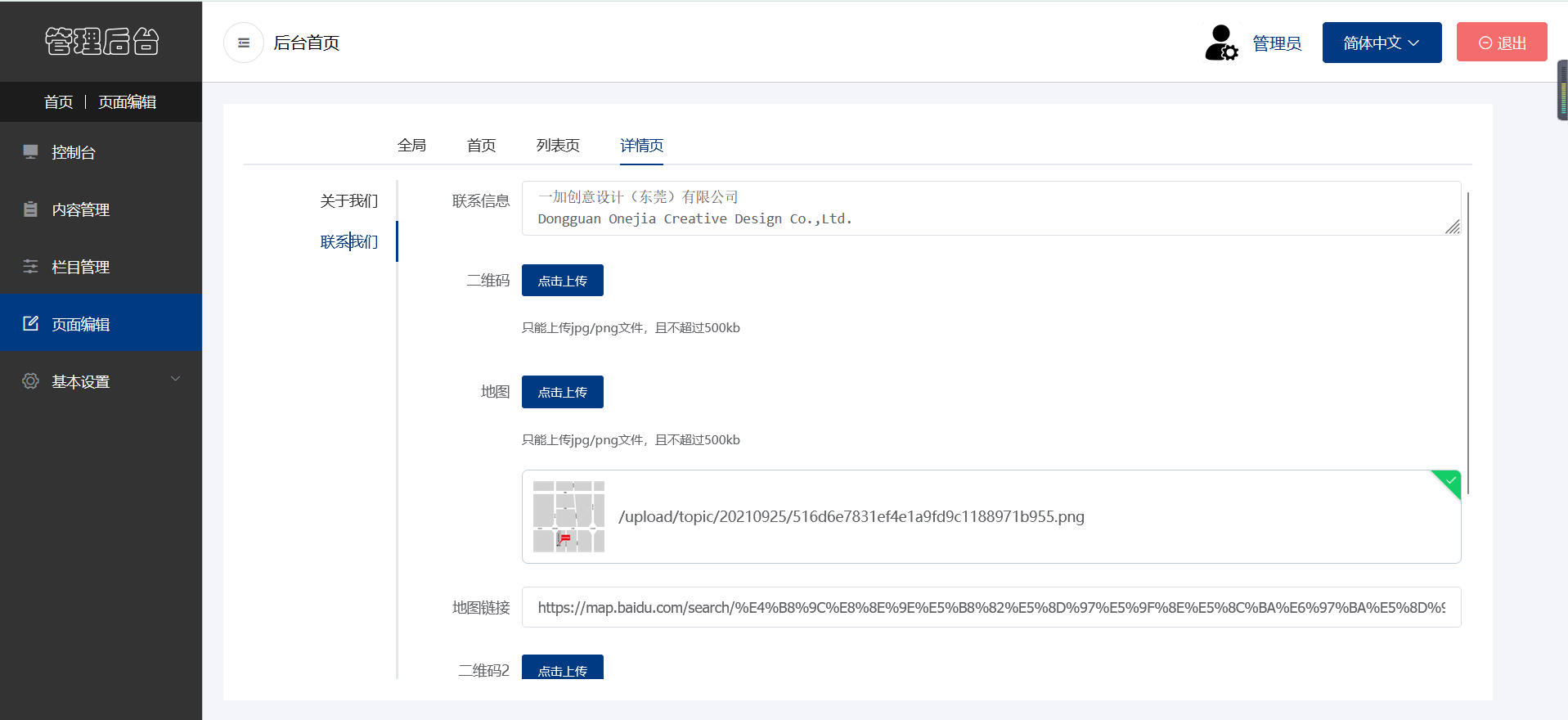Open the 控制台 monitor icon in sidebar
This screenshot has height=720, width=1568.
(31, 151)
